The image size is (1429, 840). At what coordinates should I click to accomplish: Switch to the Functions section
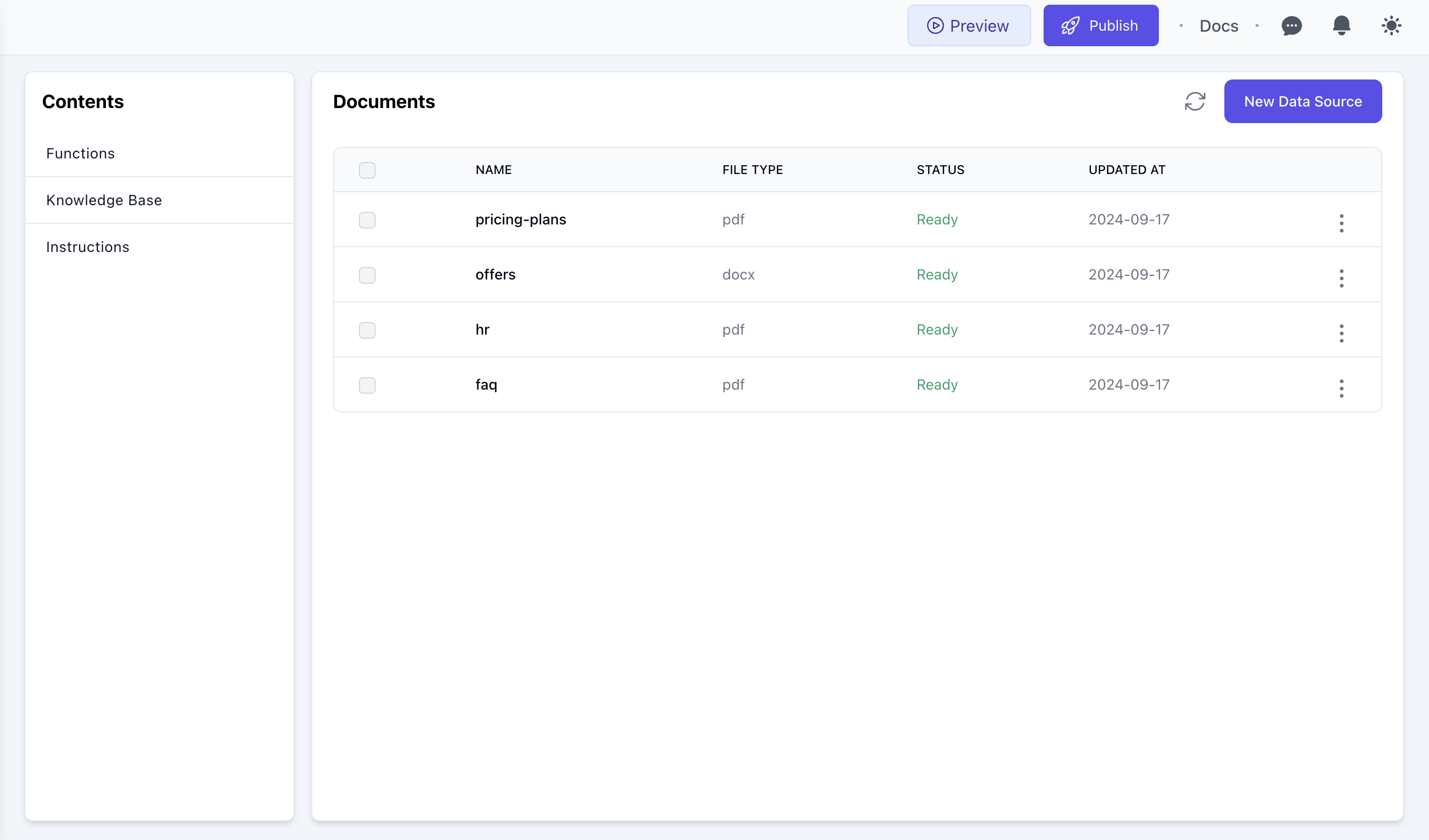(x=80, y=153)
